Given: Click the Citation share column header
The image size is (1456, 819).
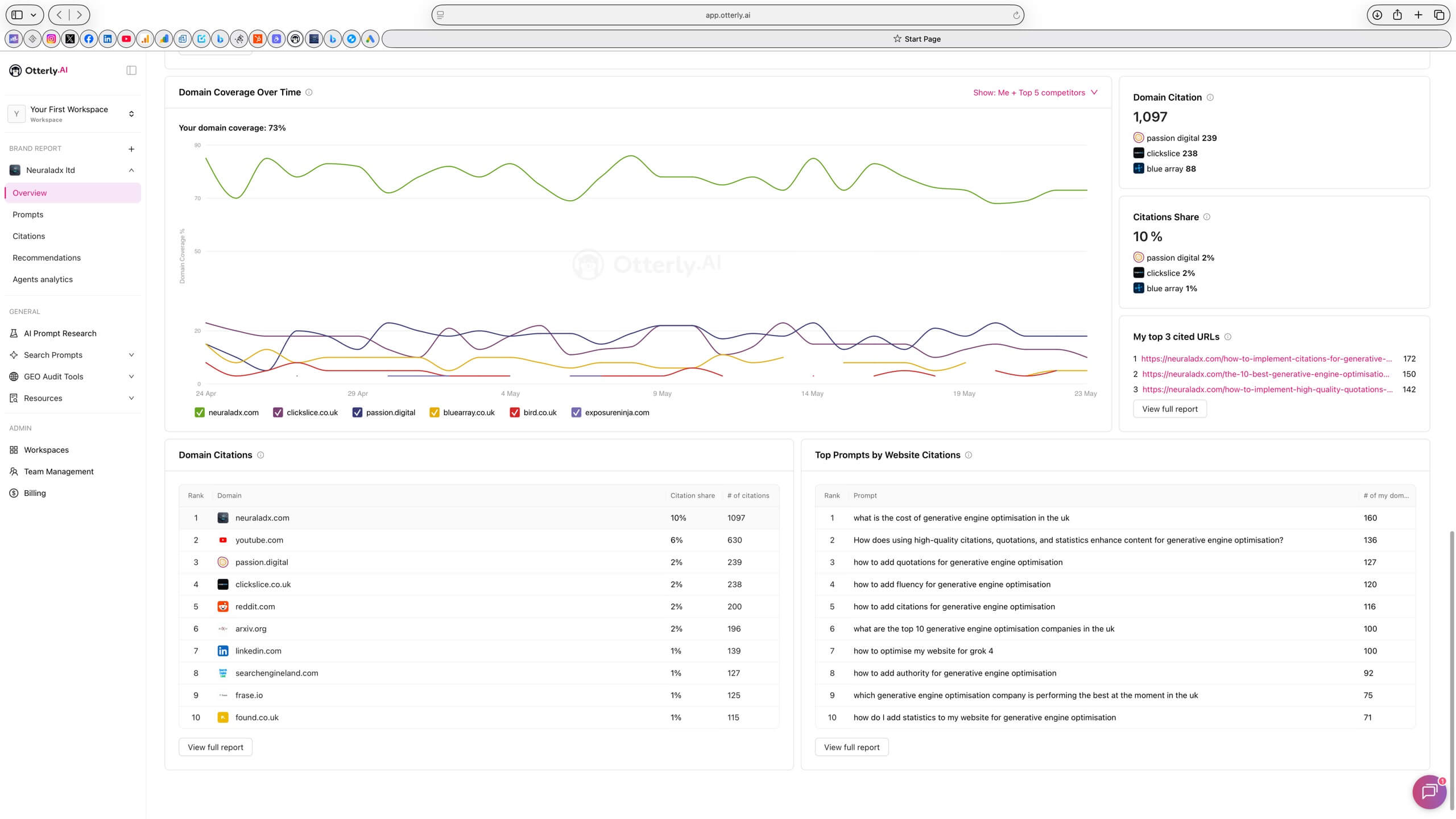Looking at the screenshot, I should coord(692,495).
